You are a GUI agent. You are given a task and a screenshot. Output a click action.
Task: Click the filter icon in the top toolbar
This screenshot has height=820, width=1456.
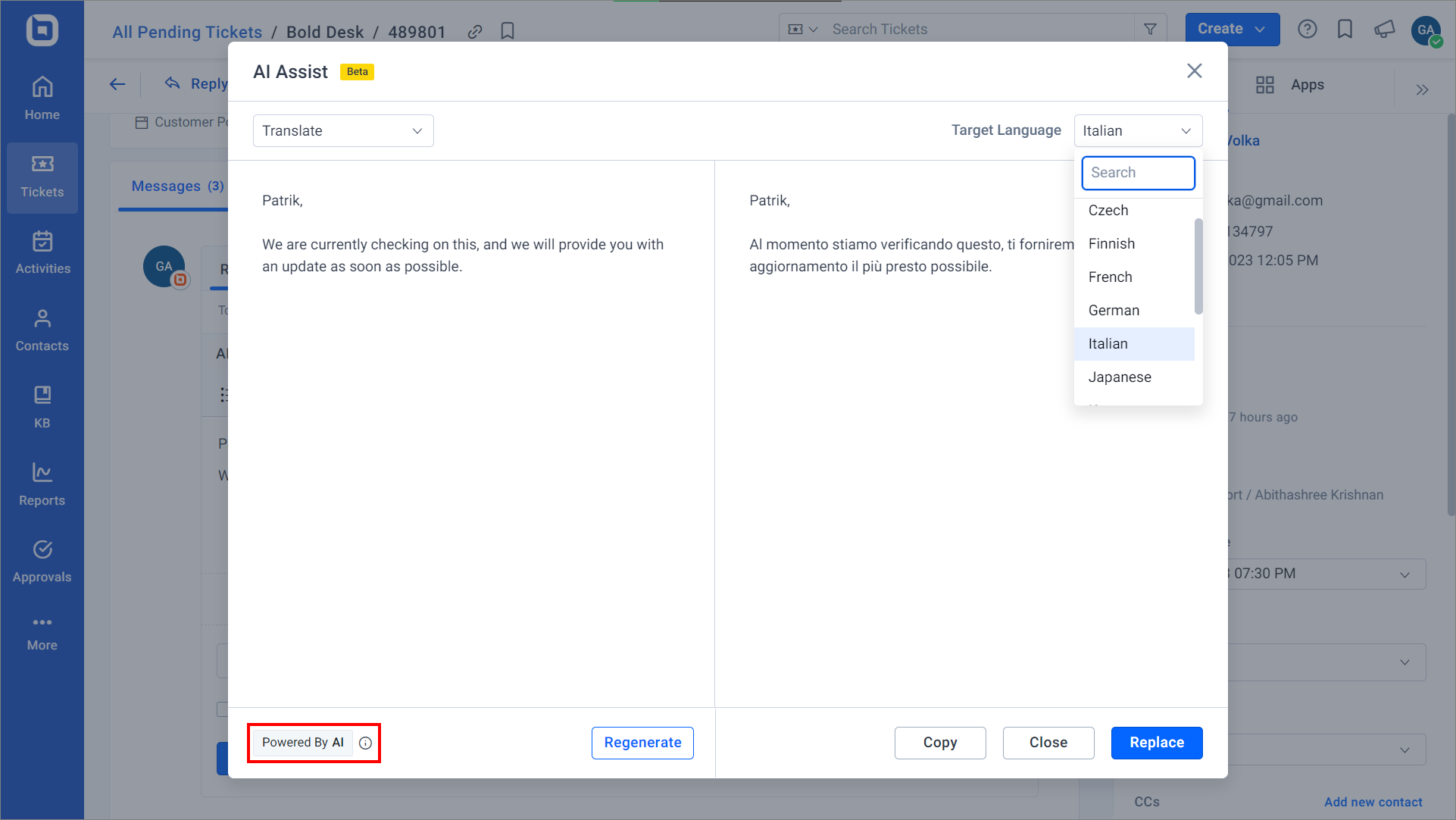[x=1150, y=28]
